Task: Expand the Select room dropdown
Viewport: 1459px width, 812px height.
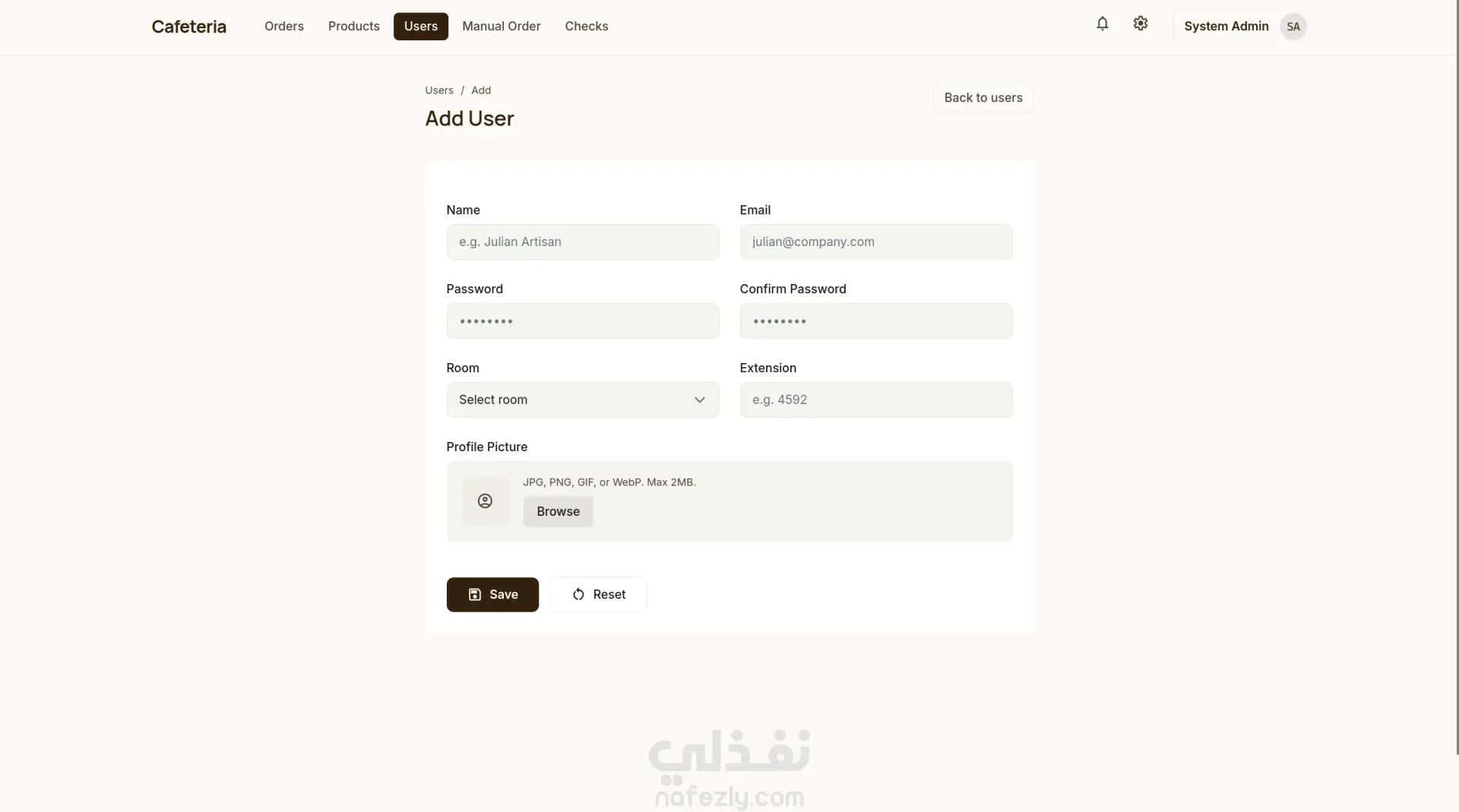Action: coord(583,400)
